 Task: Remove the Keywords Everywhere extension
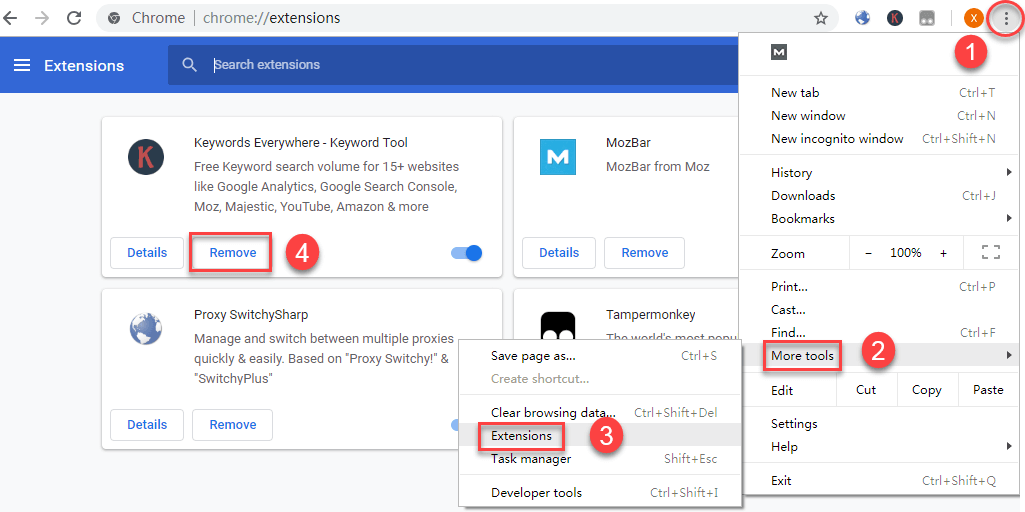click(233, 253)
